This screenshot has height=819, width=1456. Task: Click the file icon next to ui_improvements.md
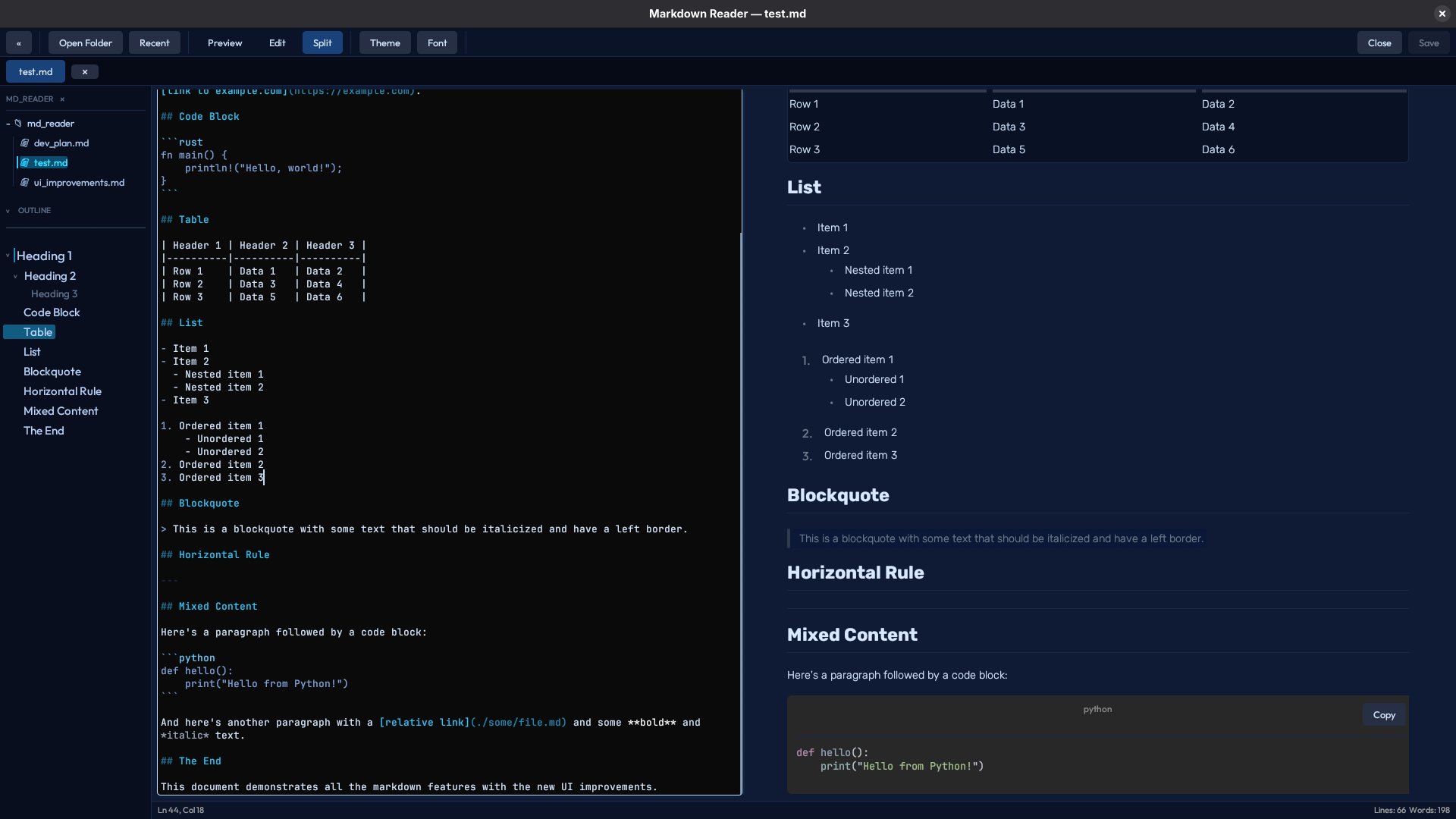click(25, 182)
